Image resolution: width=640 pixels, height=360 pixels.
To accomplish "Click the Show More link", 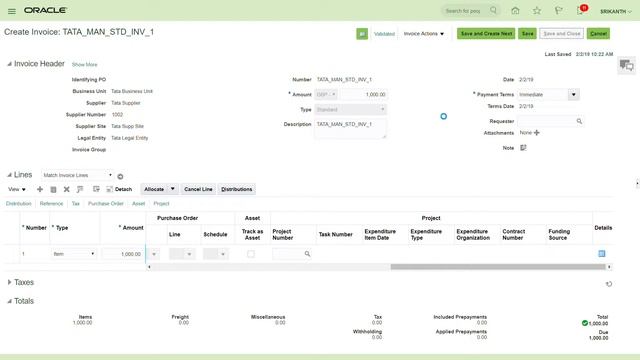I will (84, 64).
